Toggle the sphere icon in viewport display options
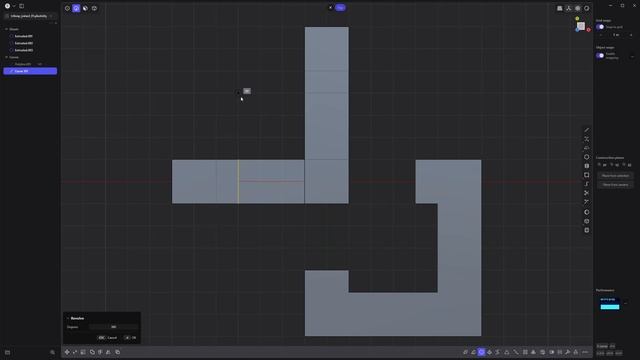The width and height of the screenshot is (640, 360). tap(578, 8)
